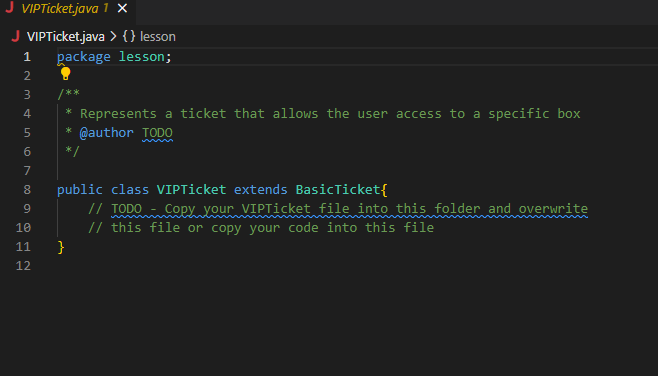Click 'lesson' in the package statement

click(141, 57)
